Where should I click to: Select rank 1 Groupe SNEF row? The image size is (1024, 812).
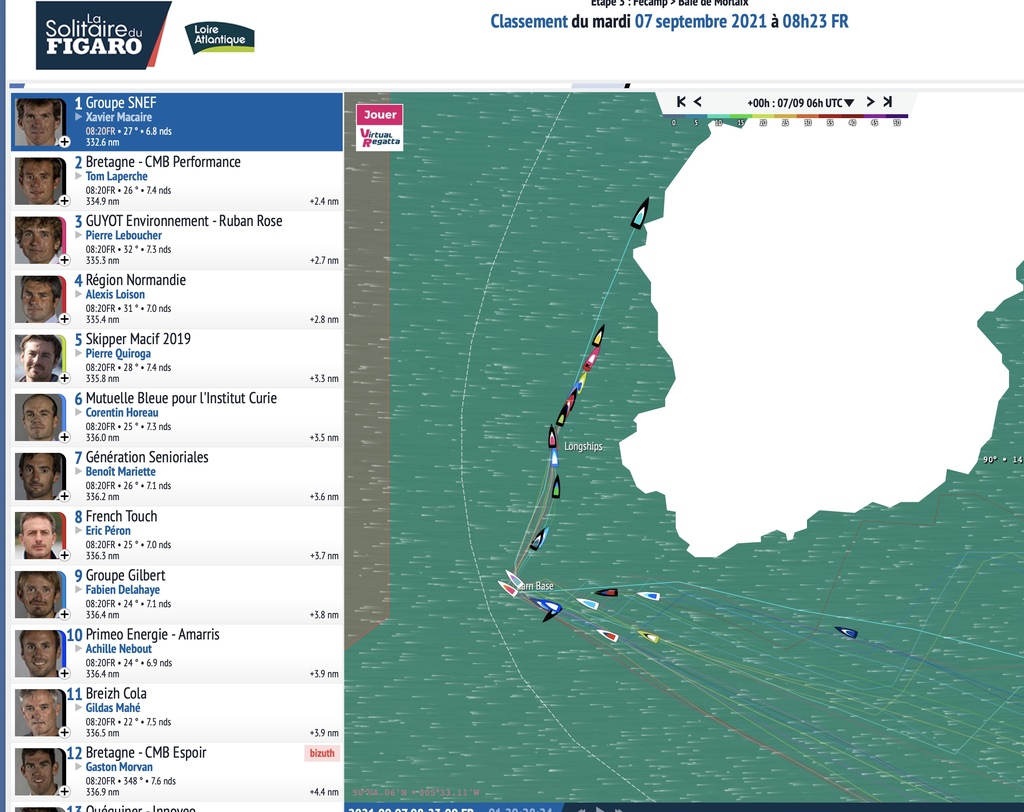tap(177, 122)
